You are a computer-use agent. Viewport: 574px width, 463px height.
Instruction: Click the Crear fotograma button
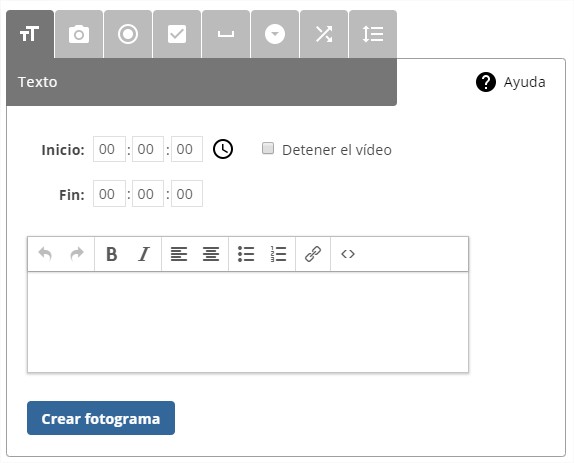101,418
